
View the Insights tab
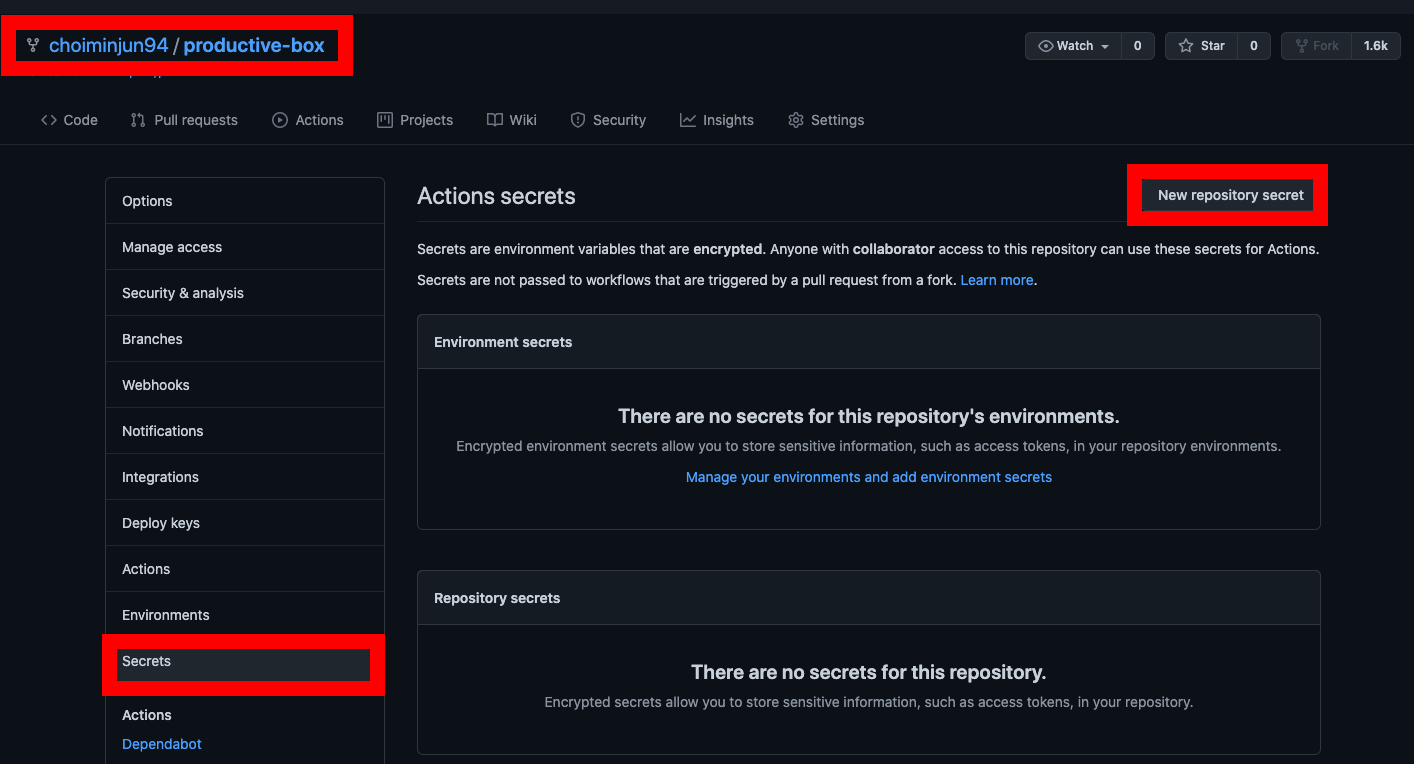pos(717,120)
